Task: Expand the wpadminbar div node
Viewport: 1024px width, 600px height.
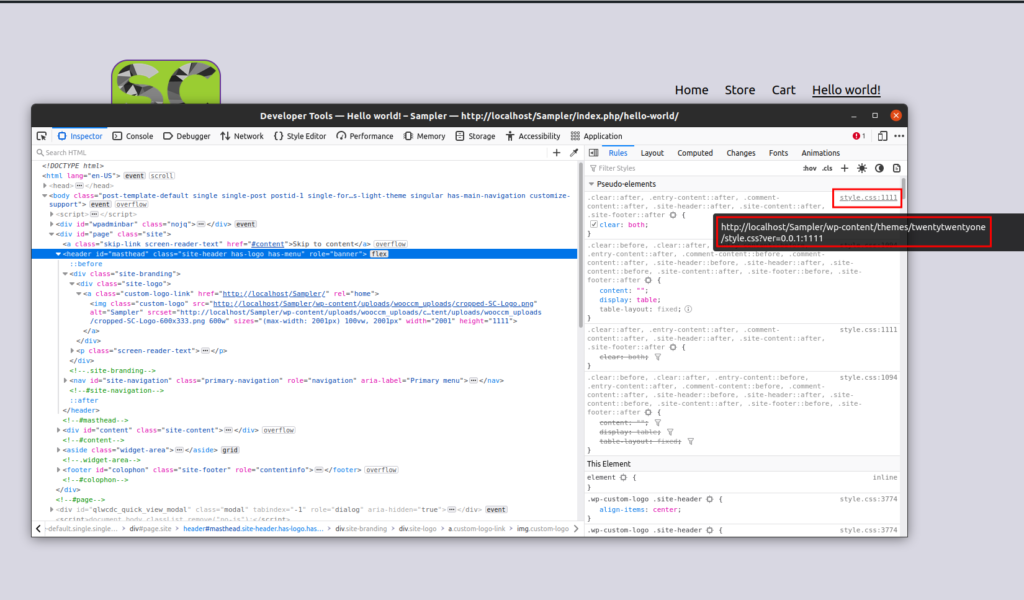Action: click(52, 225)
